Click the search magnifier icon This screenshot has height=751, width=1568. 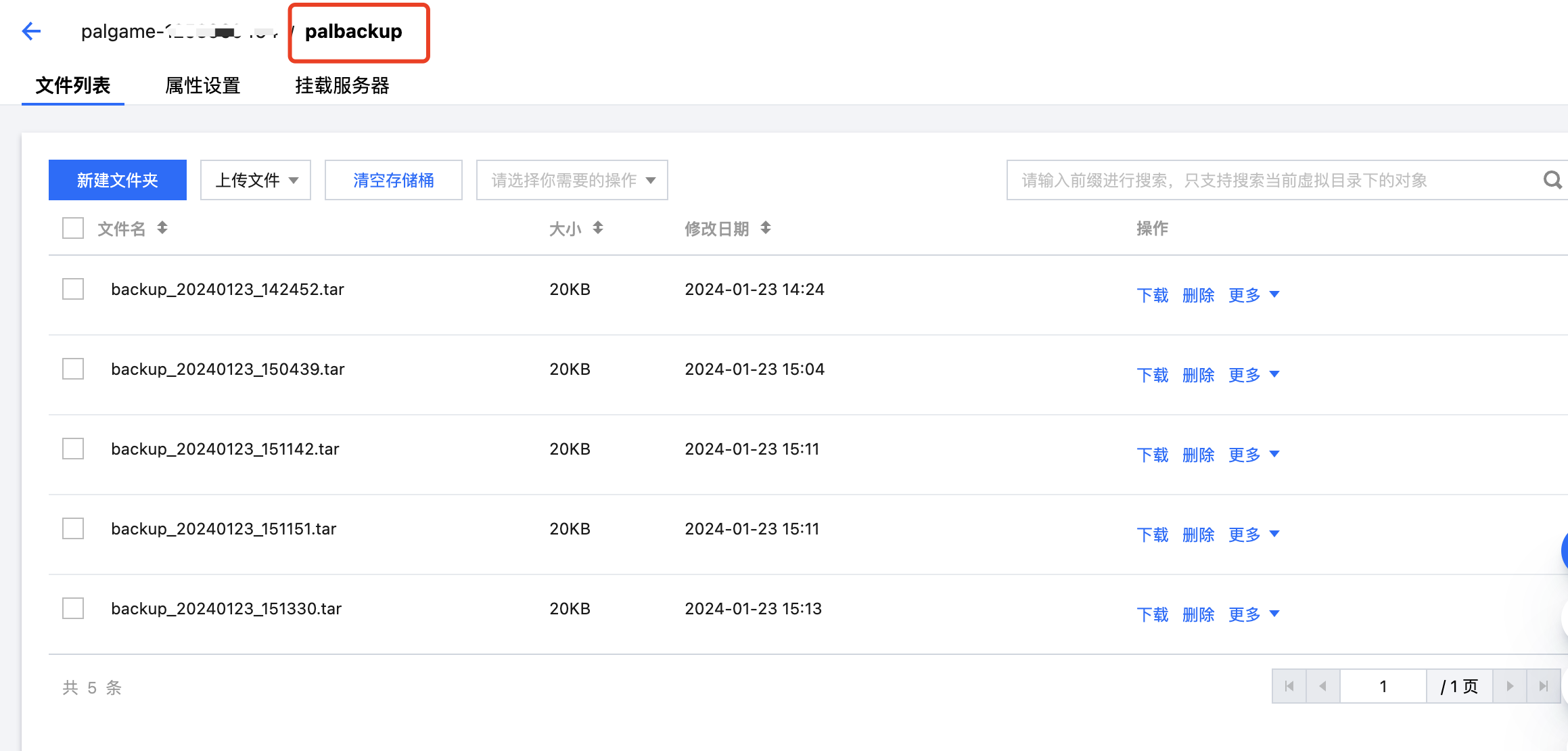1552,180
